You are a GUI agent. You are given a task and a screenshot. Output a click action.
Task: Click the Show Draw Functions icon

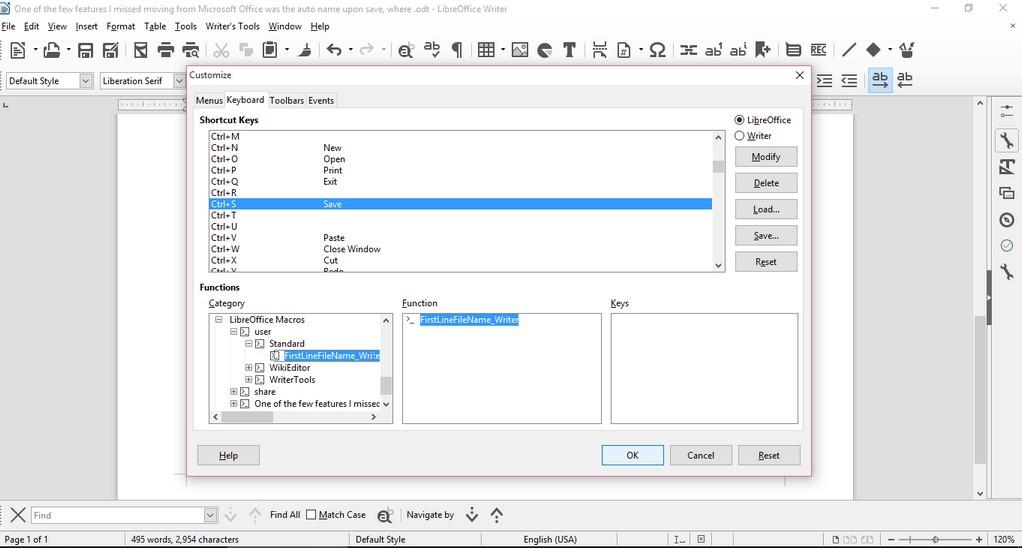pos(907,50)
